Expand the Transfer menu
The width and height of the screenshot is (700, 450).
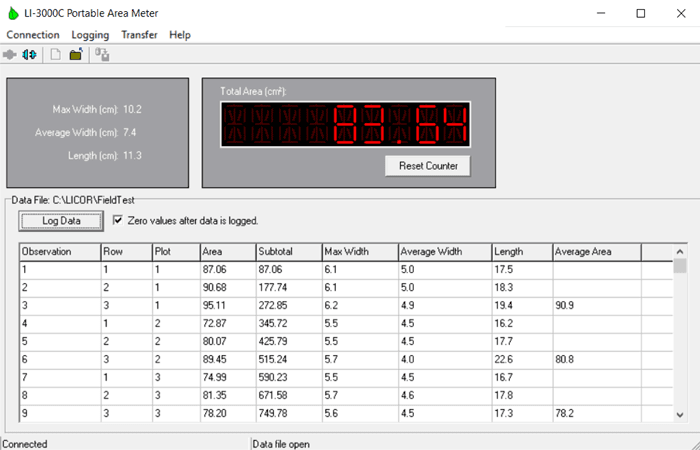pos(140,34)
